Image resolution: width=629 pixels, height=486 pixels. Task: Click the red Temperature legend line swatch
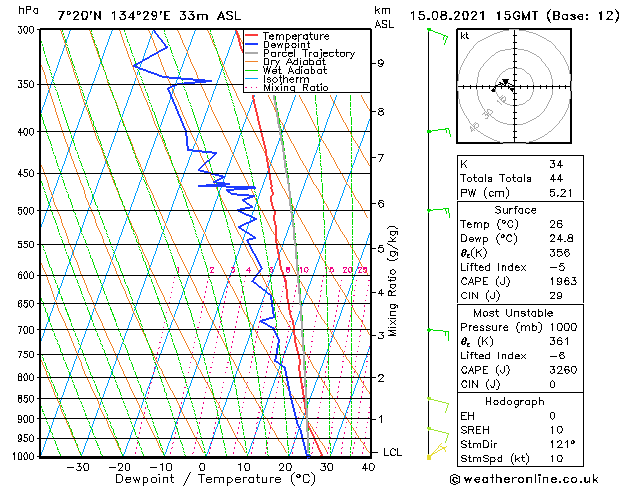coord(252,36)
